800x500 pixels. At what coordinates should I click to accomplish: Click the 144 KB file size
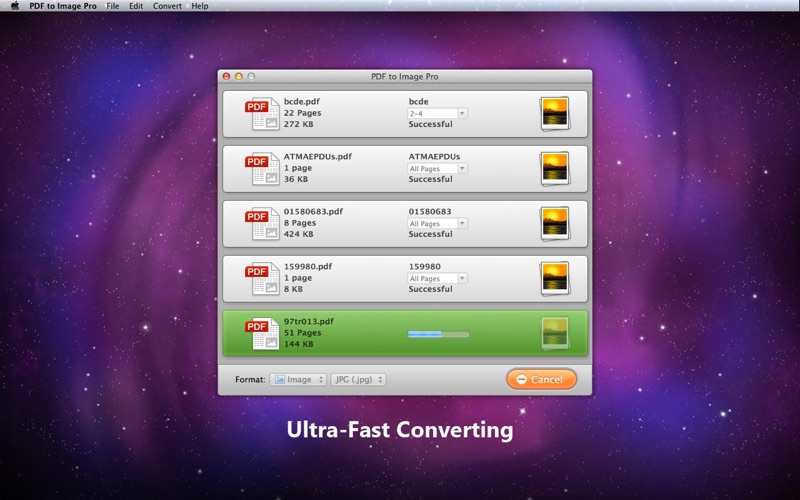(x=298, y=344)
